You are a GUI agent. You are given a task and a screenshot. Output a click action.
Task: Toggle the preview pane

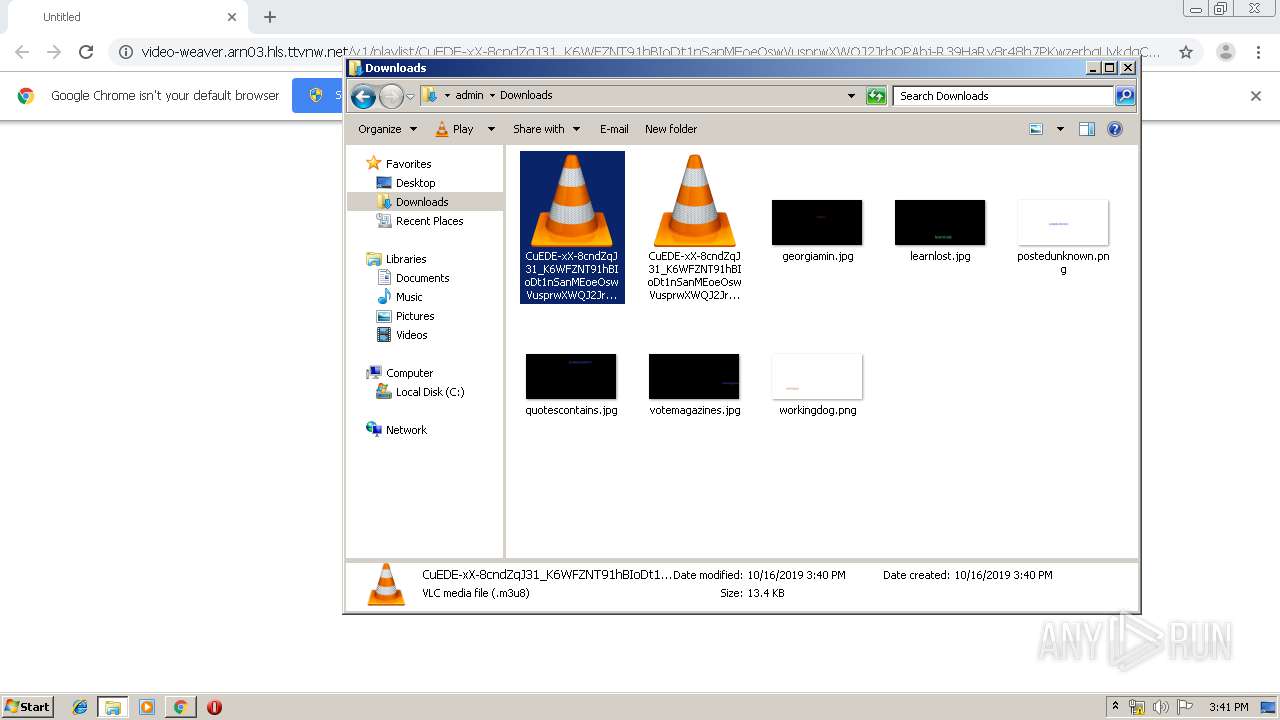(x=1087, y=129)
